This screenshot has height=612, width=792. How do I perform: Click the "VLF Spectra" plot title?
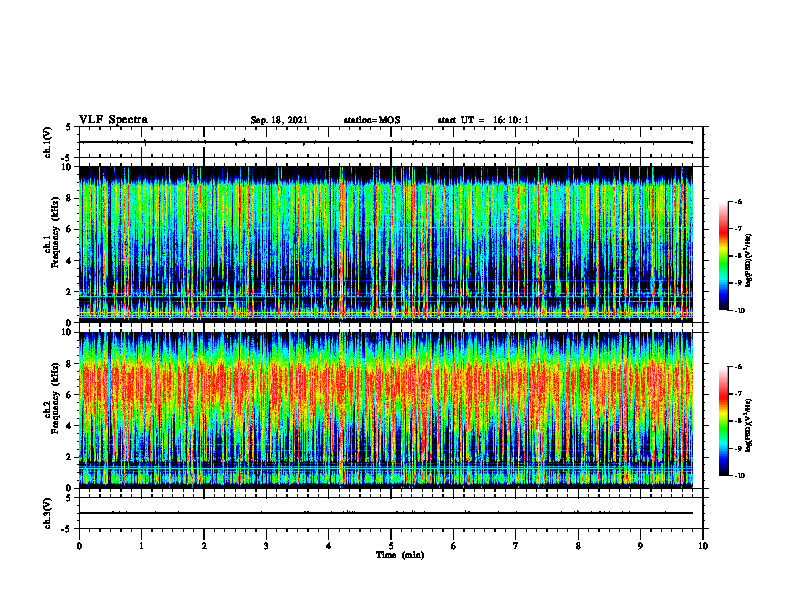[113, 120]
